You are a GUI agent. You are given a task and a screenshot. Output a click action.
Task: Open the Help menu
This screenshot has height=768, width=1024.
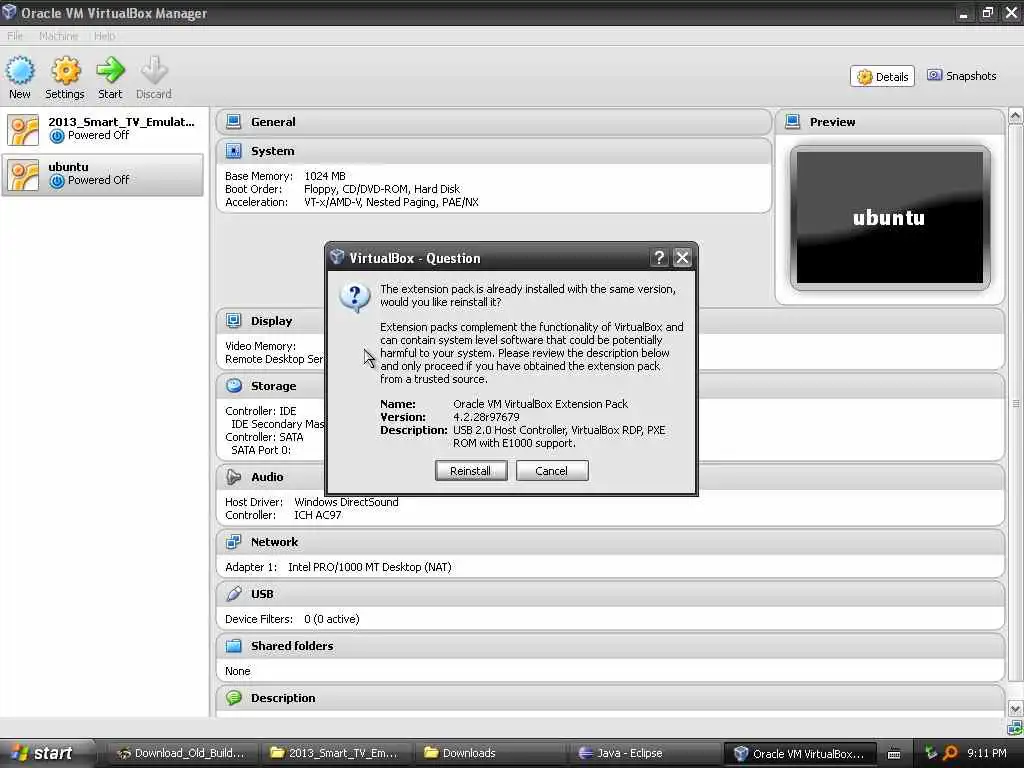click(x=104, y=36)
